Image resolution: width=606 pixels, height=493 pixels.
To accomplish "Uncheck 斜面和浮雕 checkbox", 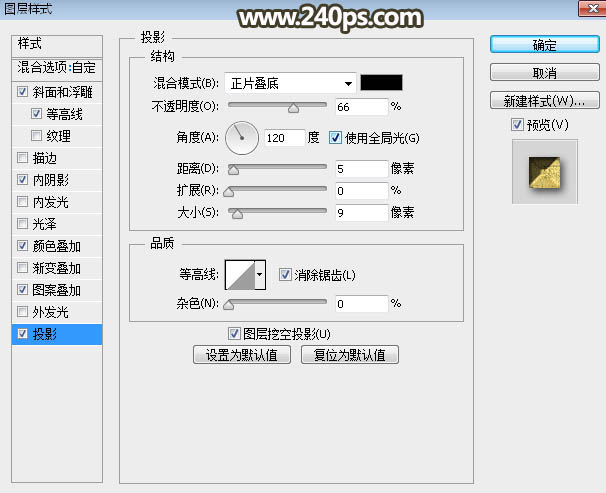I will [x=22, y=92].
